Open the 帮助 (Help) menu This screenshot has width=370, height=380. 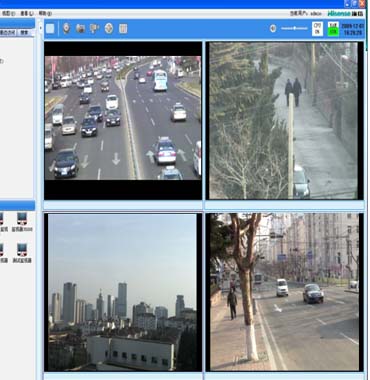point(45,14)
